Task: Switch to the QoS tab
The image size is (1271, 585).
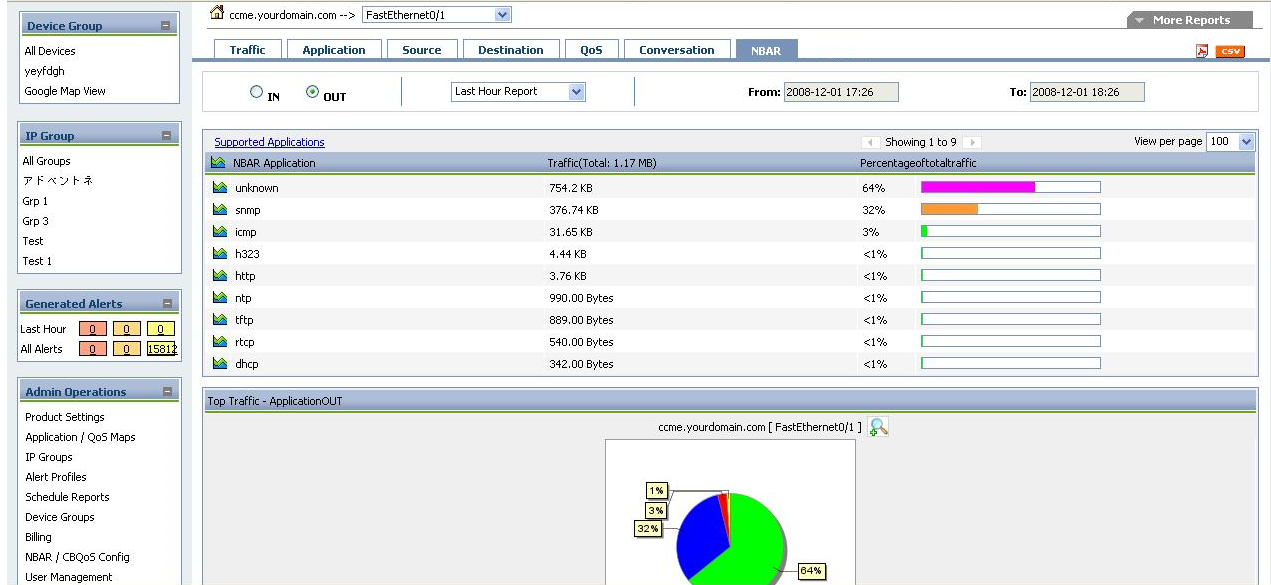Action: (591, 50)
